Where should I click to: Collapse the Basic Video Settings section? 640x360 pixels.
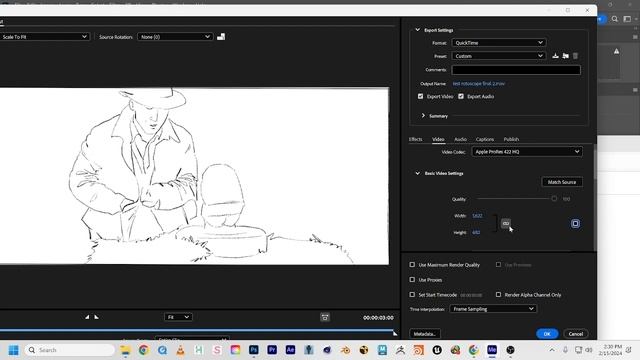(x=417, y=173)
